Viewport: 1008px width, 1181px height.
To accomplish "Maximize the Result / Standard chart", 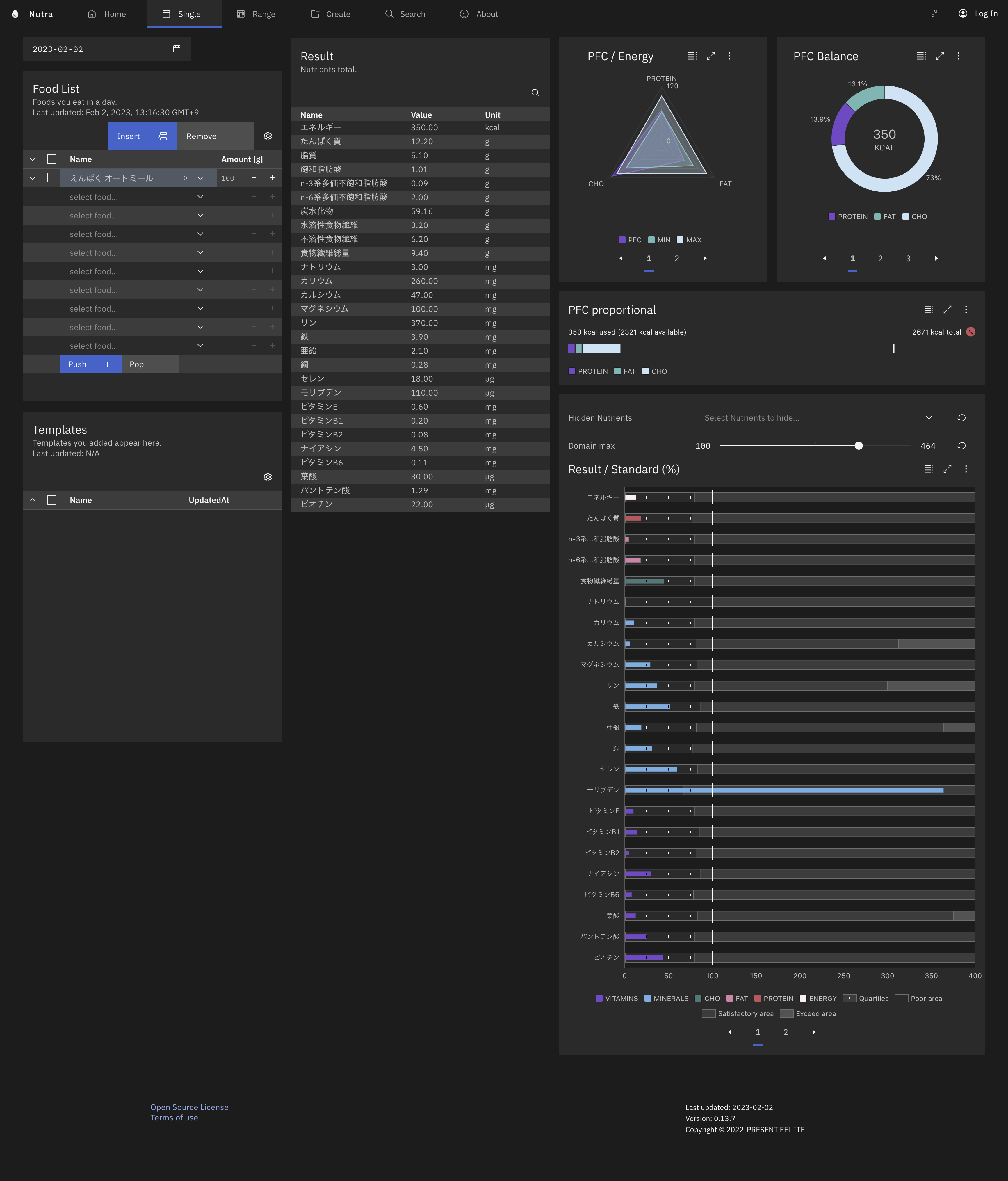I will [x=947, y=469].
